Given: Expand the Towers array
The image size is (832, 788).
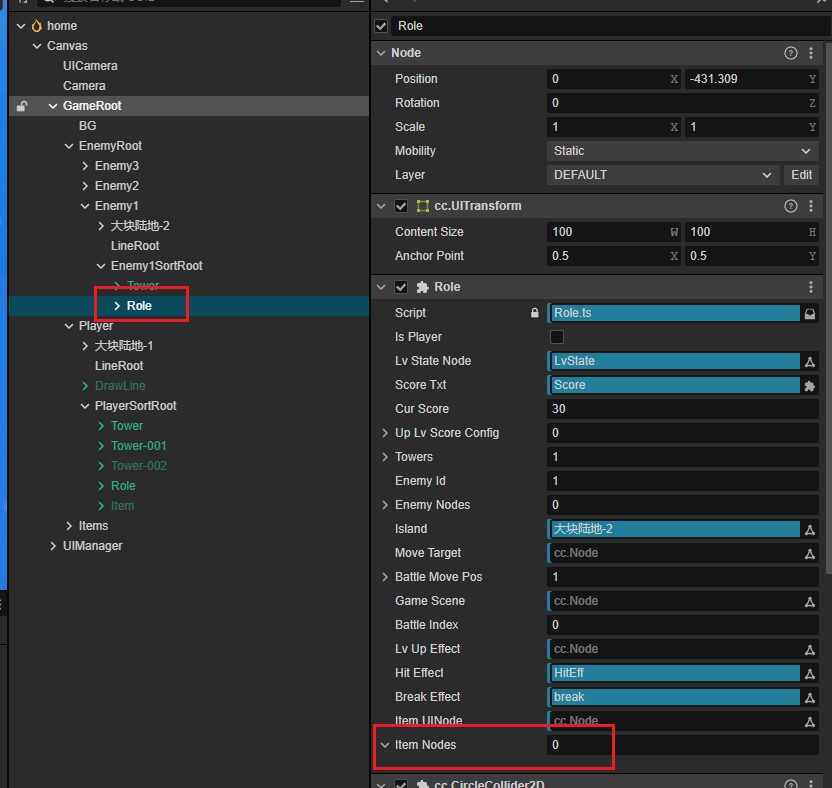Looking at the screenshot, I should tap(385, 457).
